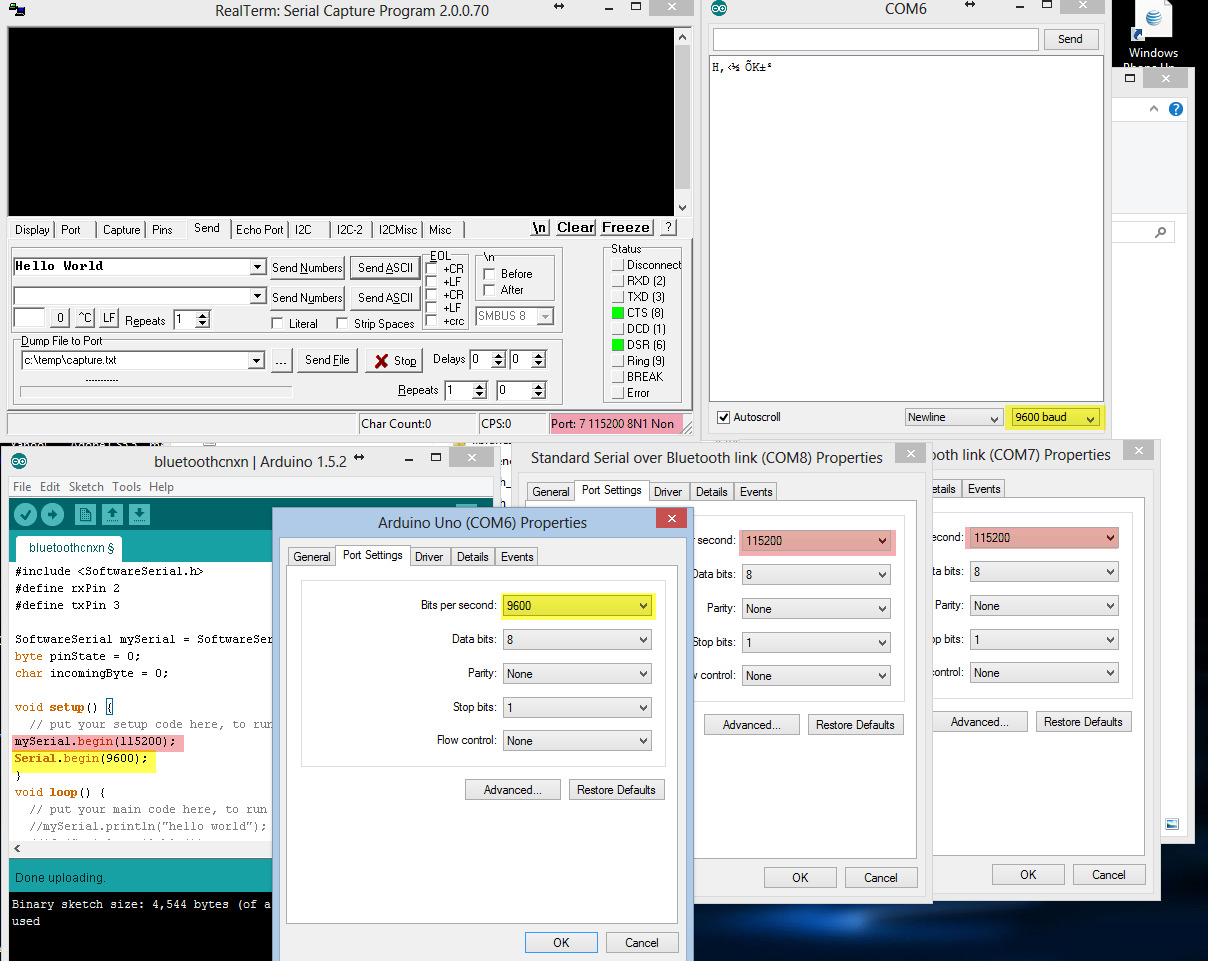Click the red X Stop button in RealTerm
The width and height of the screenshot is (1208, 961).
coord(394,360)
